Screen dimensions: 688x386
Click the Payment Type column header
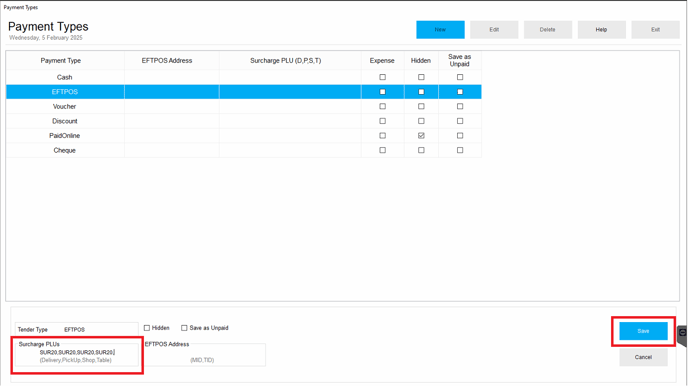pyautogui.click(x=61, y=61)
